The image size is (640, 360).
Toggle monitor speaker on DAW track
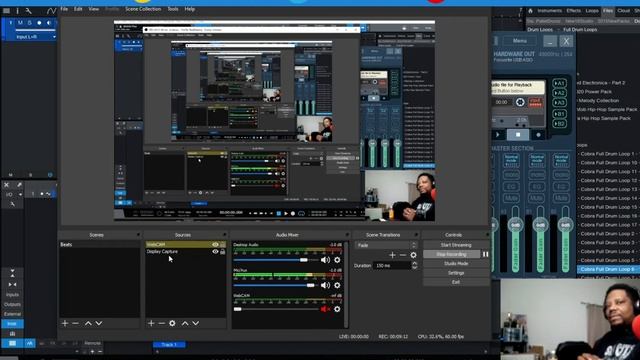49,23
